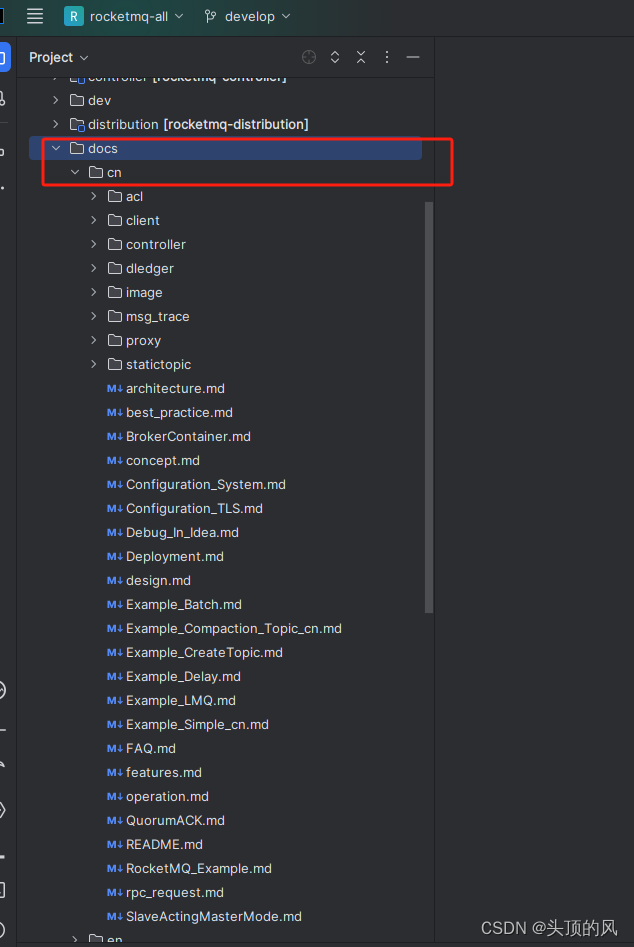
Task: Click the statictopic folder icon
Action: 115,364
